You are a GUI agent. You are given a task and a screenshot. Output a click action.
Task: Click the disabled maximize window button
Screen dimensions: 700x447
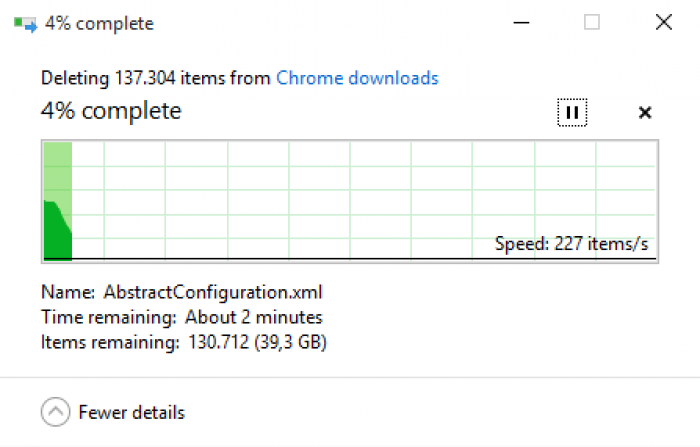(x=592, y=22)
